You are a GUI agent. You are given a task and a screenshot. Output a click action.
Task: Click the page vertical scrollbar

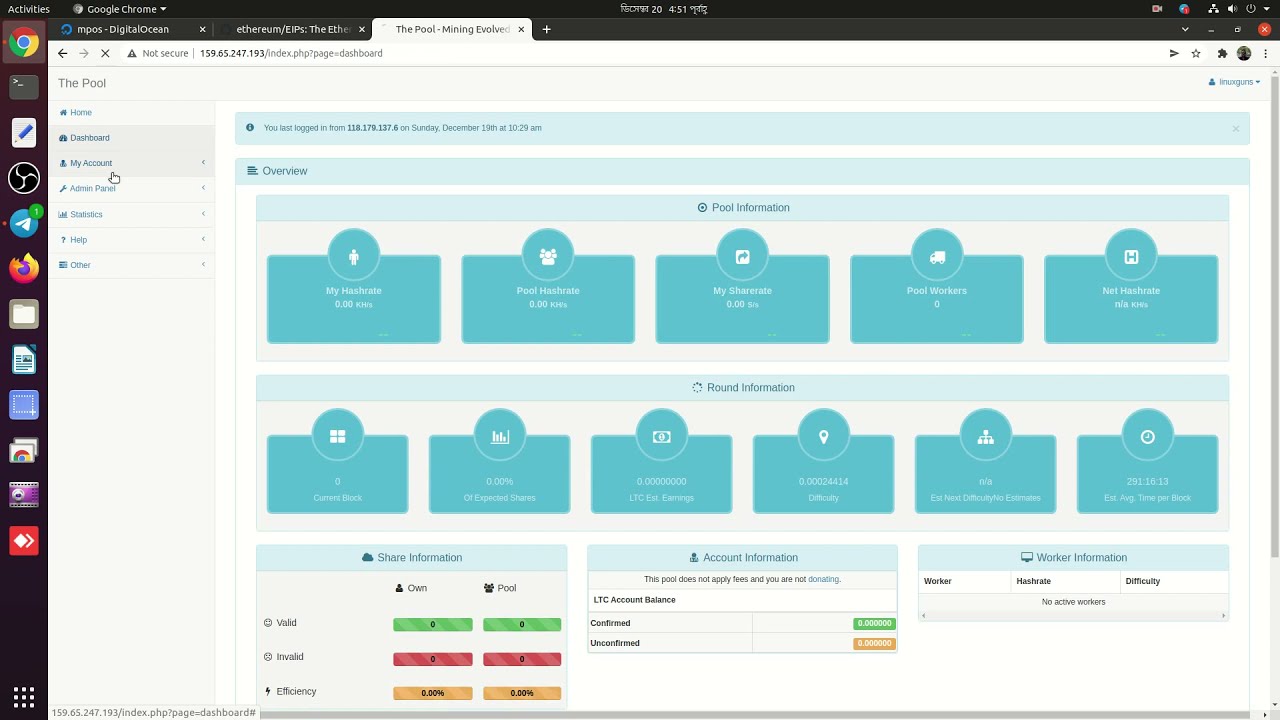click(1274, 316)
